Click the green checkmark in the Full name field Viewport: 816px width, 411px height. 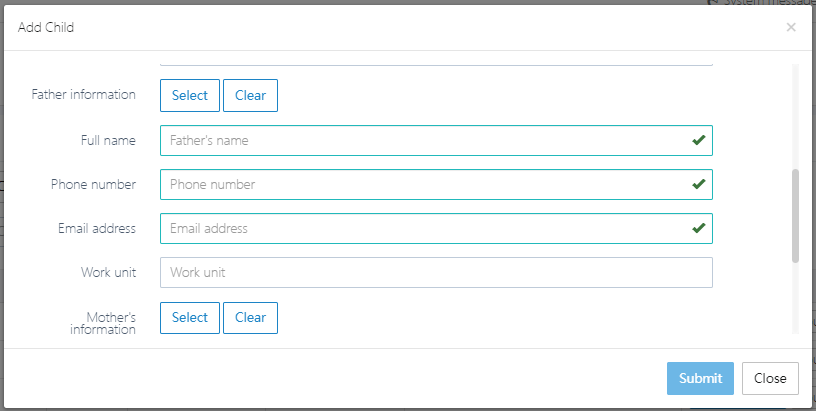(699, 140)
